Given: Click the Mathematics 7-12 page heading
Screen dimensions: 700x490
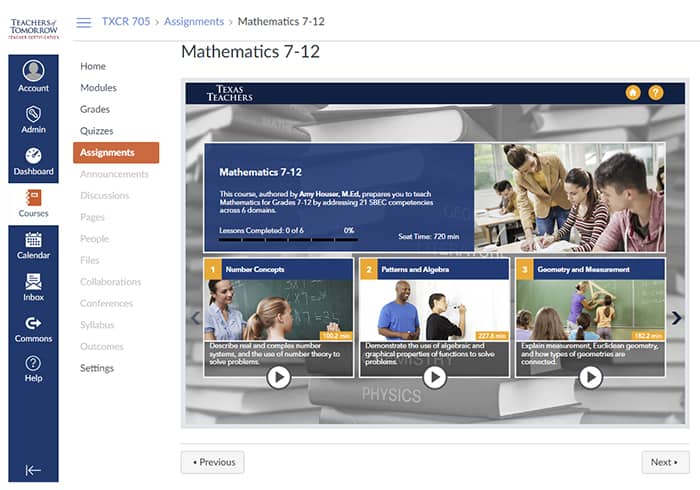Looking at the screenshot, I should pos(250,52).
